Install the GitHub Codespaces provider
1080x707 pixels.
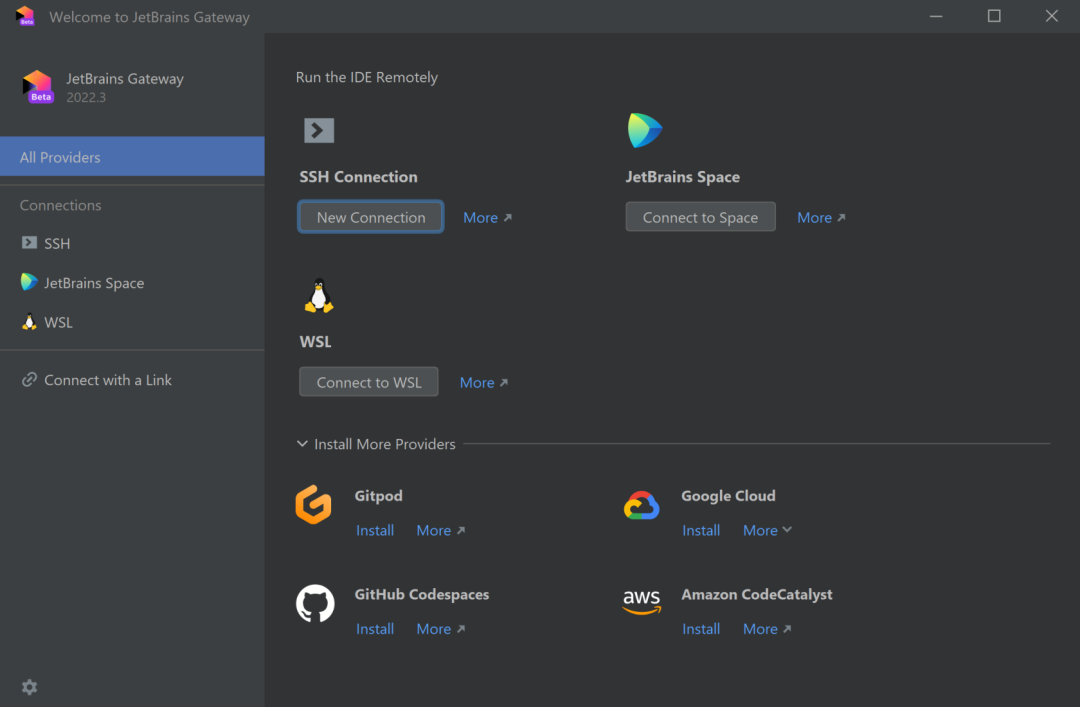[375, 628]
